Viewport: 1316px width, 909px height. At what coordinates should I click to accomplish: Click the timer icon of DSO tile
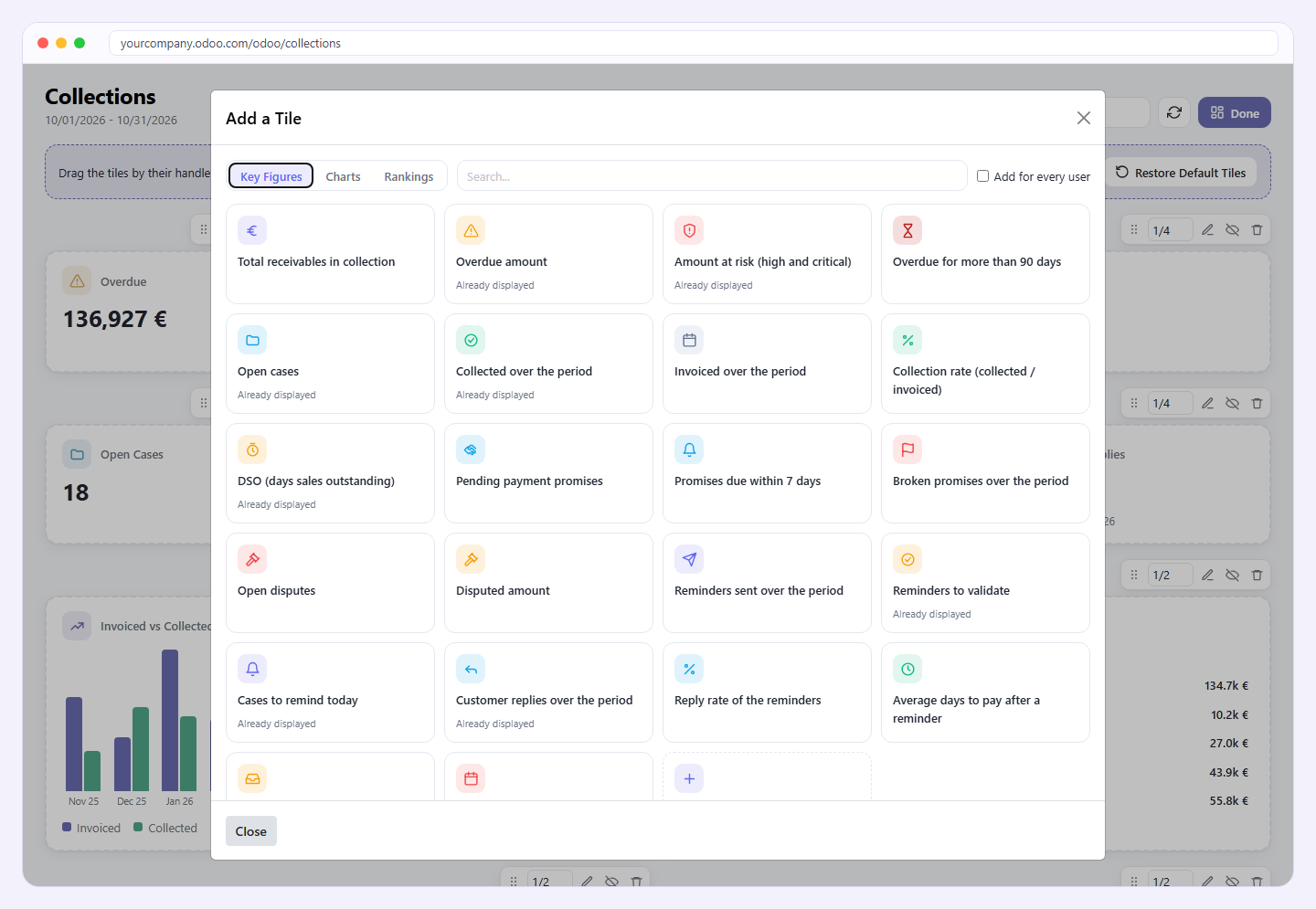[x=252, y=449]
